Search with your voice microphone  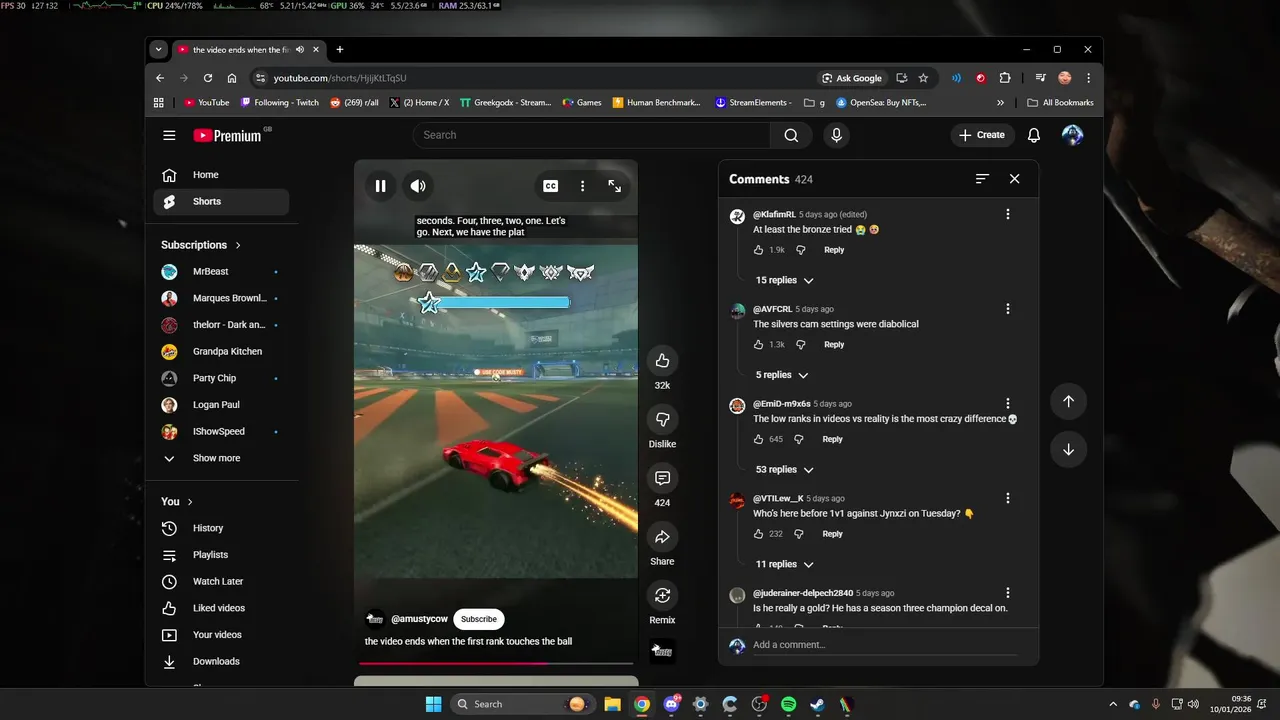(836, 135)
